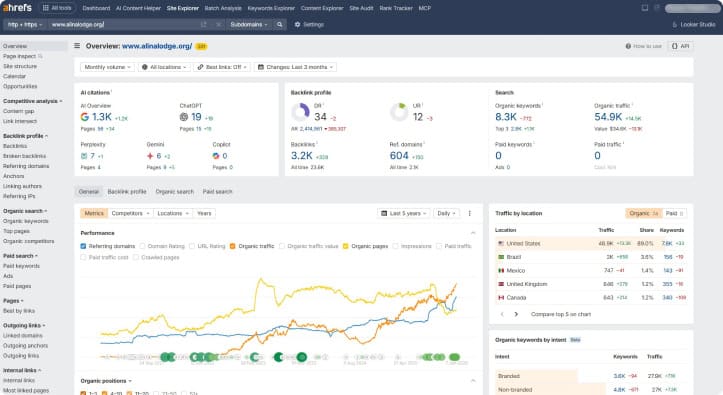Open Last 5 years date range dropdown

click(404, 213)
